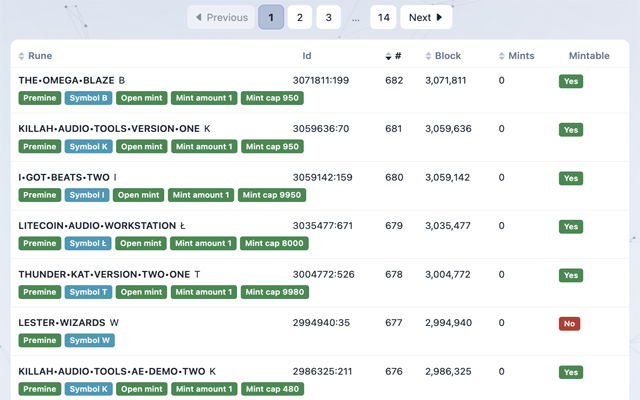Click Premine tag on THE•OMEGA•BLAZE row
The height and width of the screenshot is (400, 640).
[x=40, y=98]
